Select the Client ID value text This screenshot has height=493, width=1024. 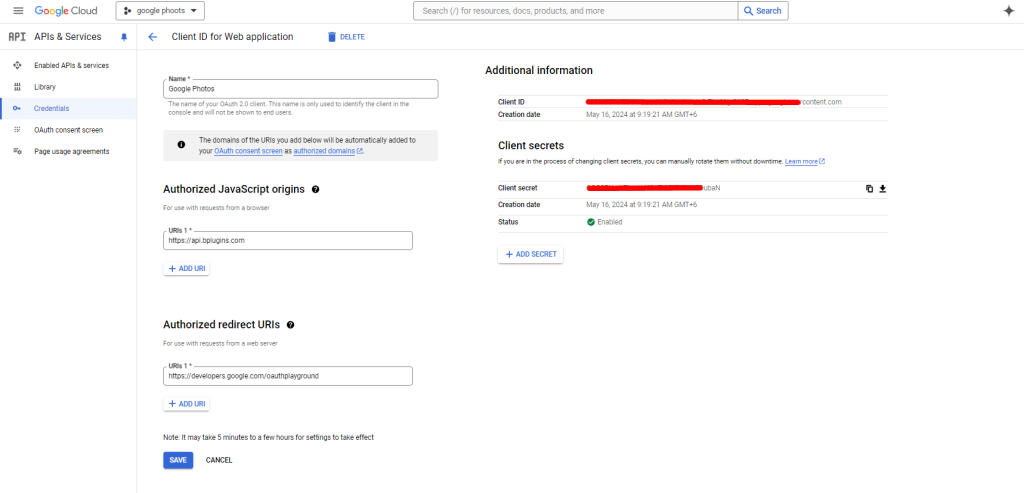pyautogui.click(x=714, y=102)
